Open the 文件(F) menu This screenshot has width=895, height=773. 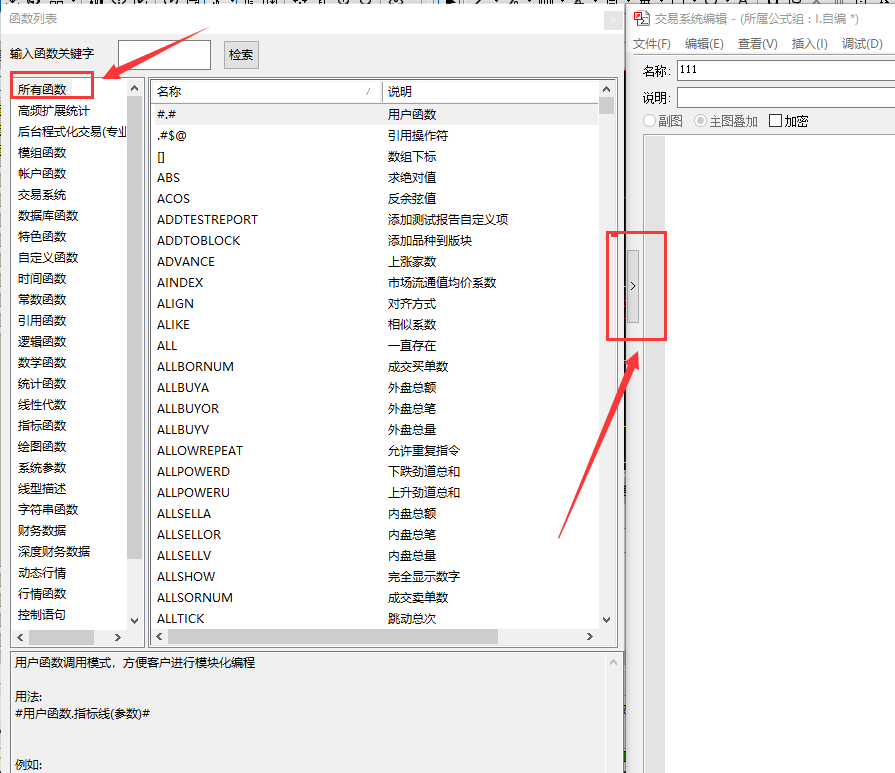point(652,44)
